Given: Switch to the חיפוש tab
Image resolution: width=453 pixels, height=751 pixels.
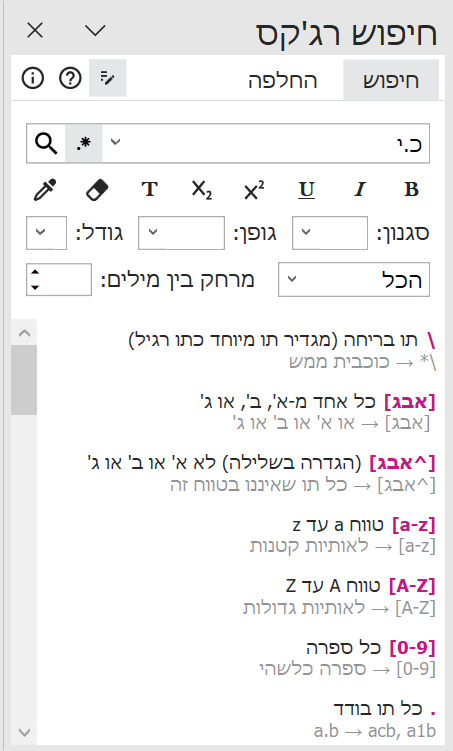Looking at the screenshot, I should [x=391, y=80].
